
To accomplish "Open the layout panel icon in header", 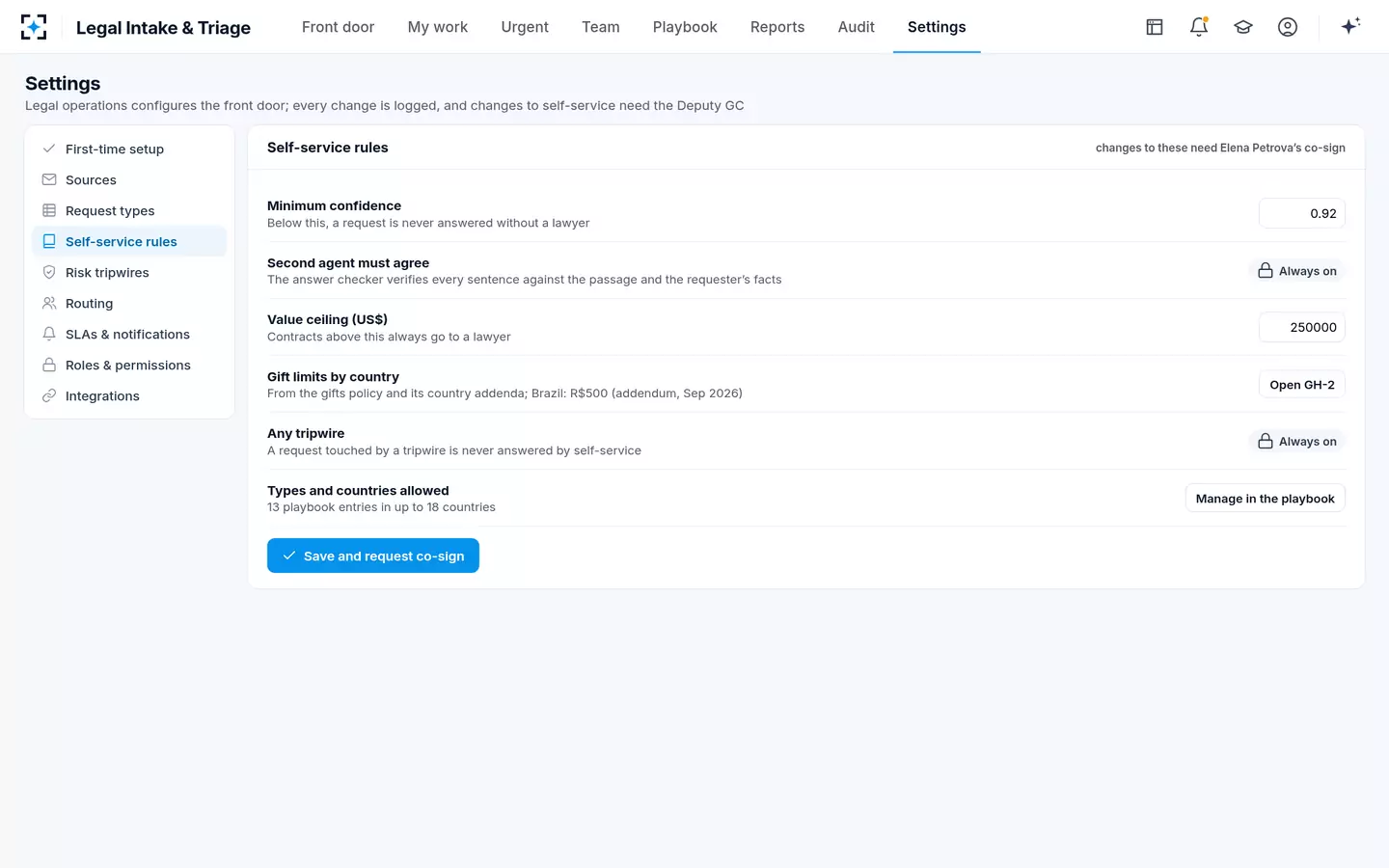I will coord(1155,27).
